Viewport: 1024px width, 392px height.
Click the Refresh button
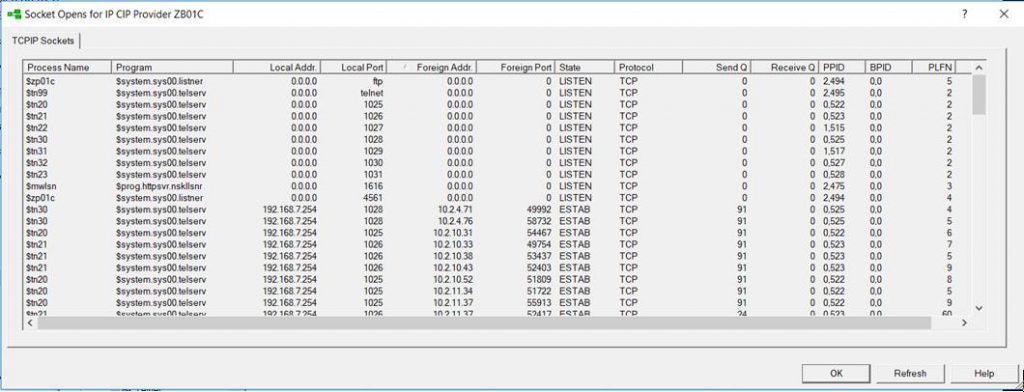point(910,374)
